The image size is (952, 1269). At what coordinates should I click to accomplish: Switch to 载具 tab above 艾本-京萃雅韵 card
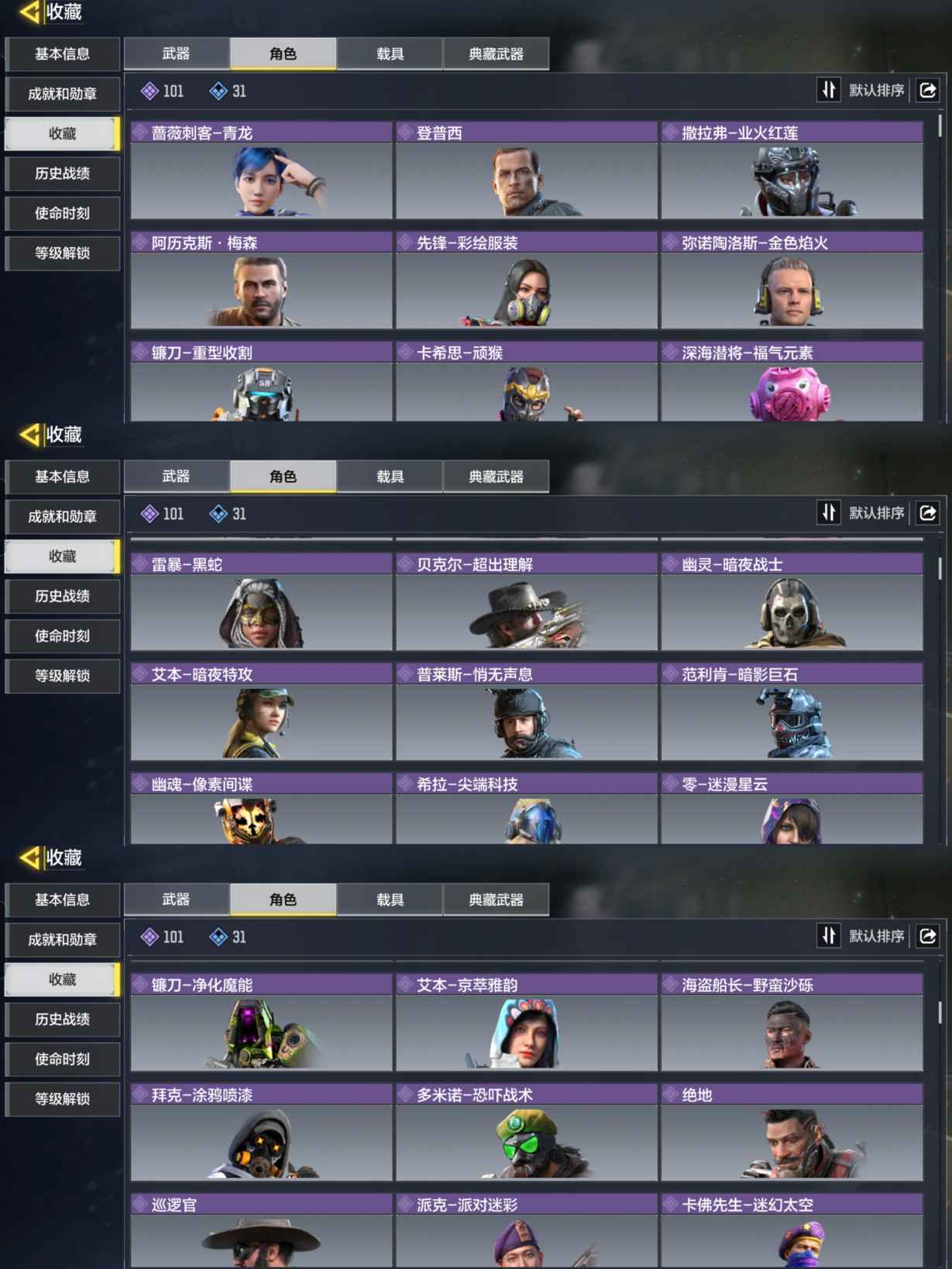(x=390, y=899)
